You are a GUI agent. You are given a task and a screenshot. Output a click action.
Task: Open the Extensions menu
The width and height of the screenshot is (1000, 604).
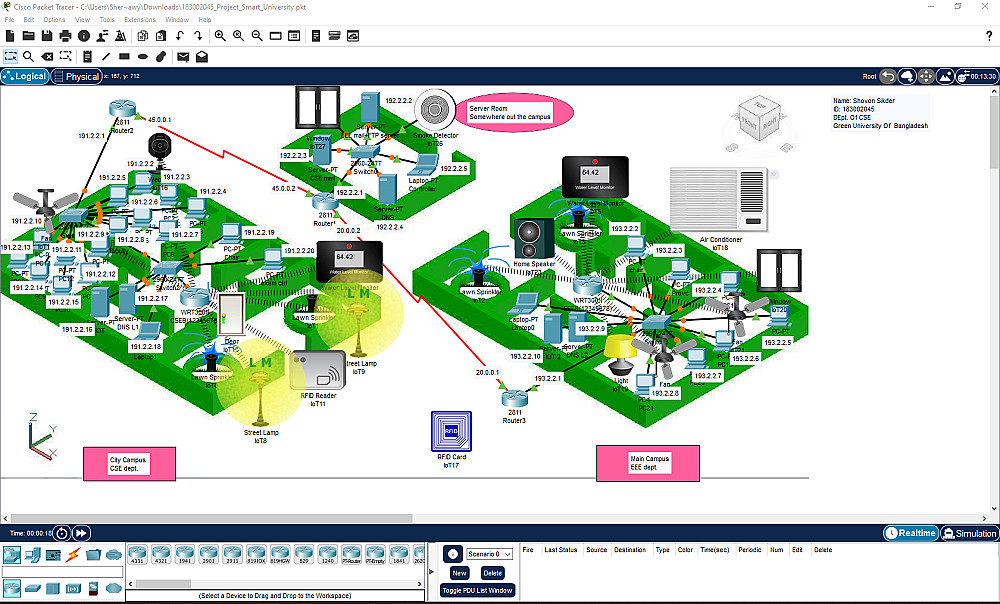point(140,20)
